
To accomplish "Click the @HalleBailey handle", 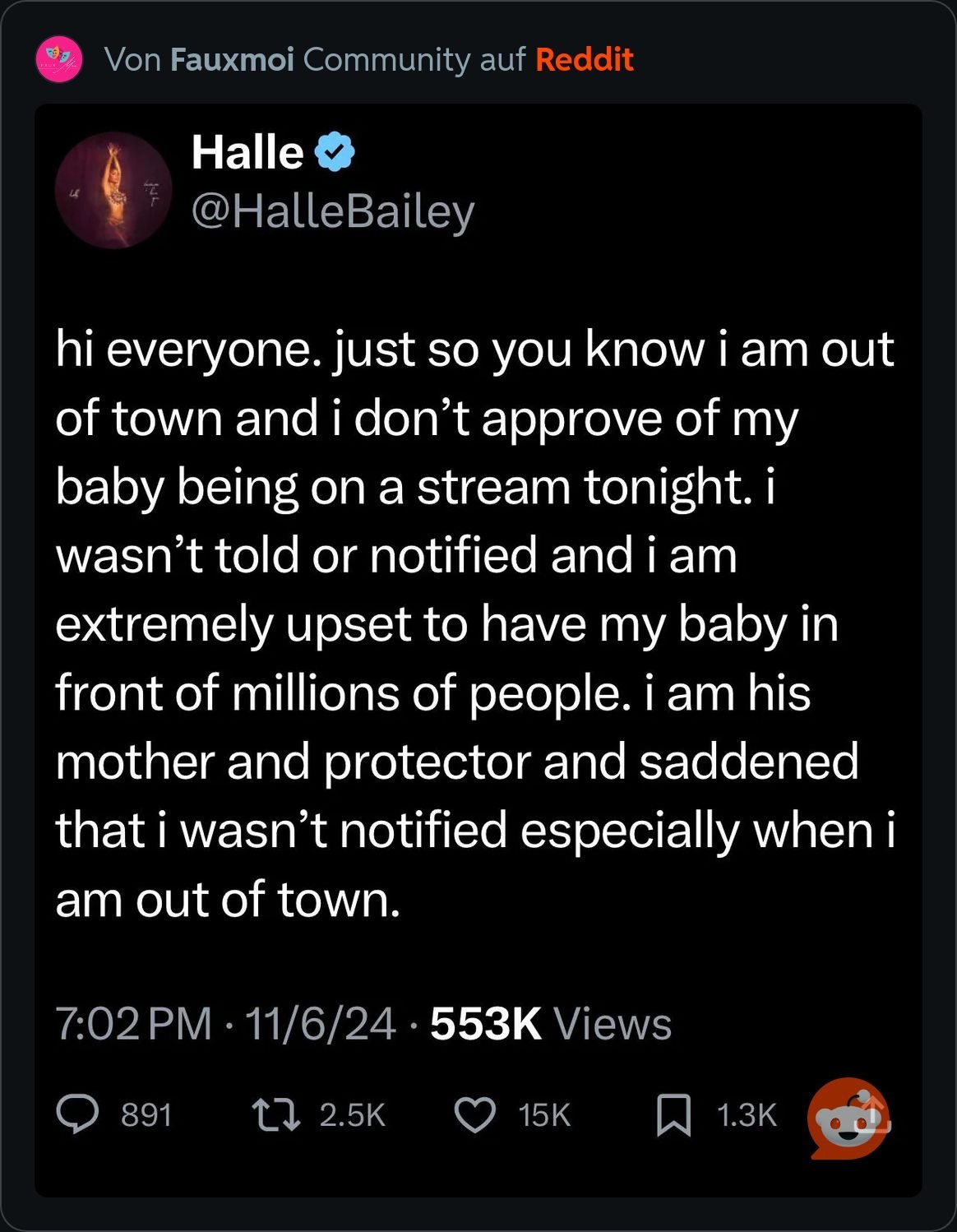I will (x=333, y=211).
